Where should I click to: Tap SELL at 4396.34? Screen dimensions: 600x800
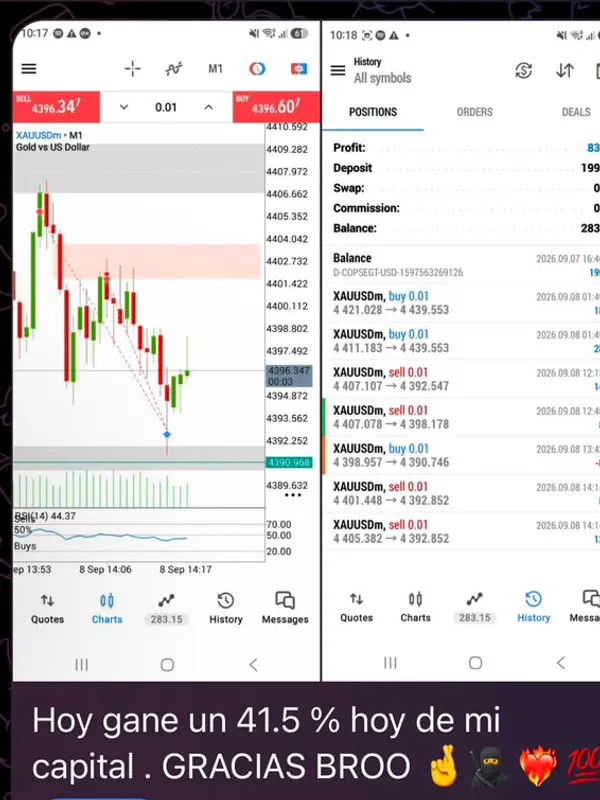(x=57, y=107)
